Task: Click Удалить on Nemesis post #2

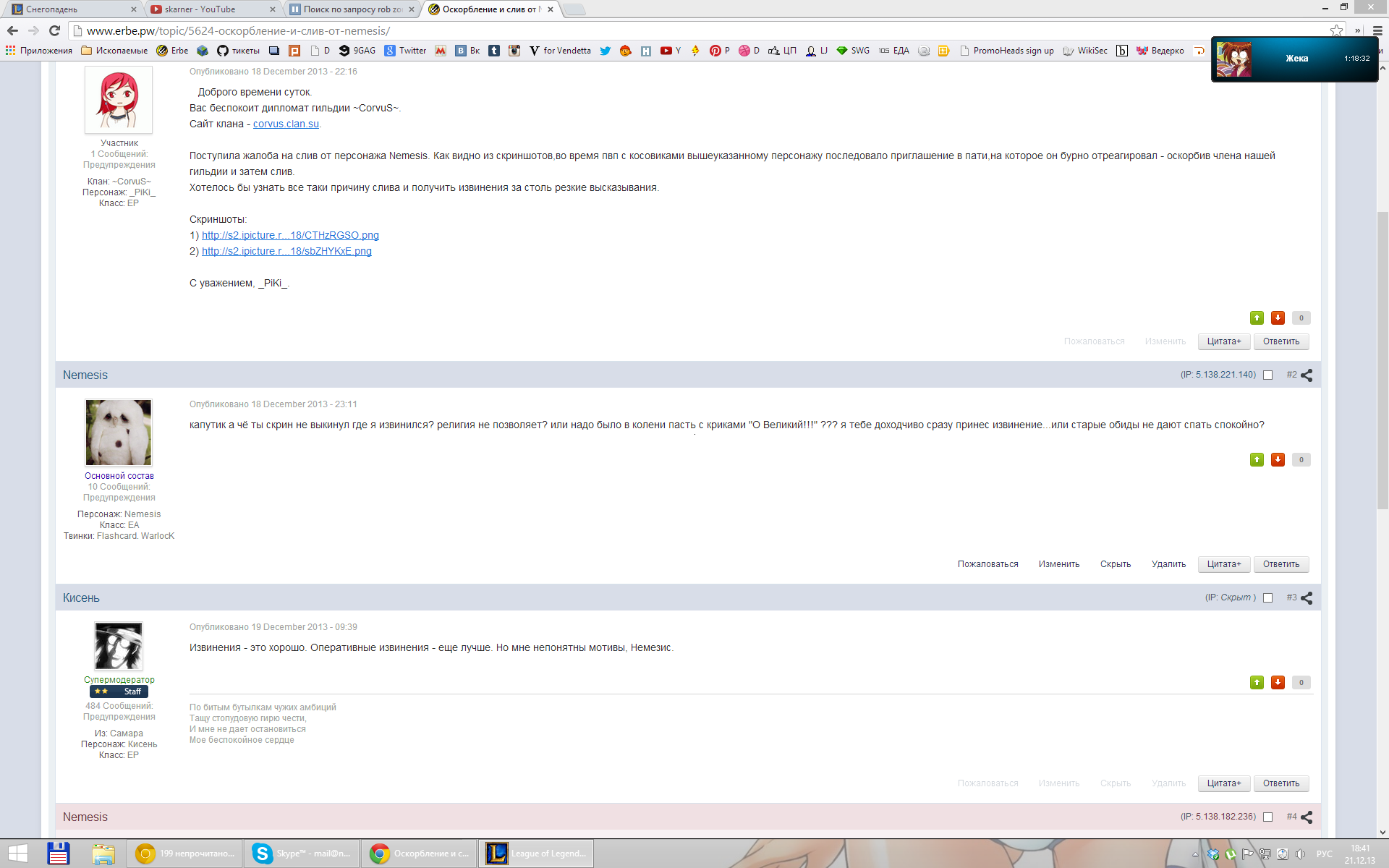Action: [1168, 564]
